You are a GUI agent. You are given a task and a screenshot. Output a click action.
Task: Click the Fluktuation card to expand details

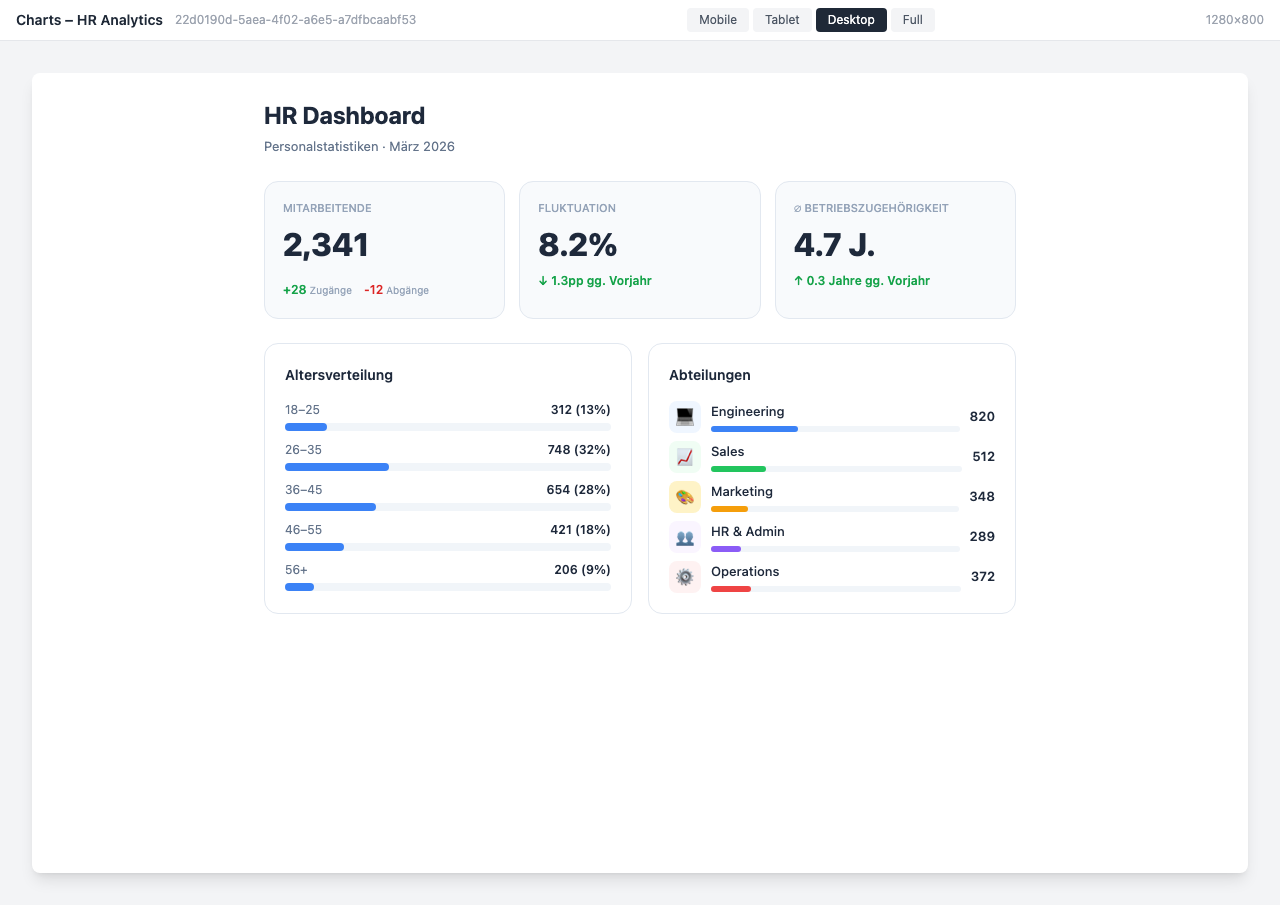pyautogui.click(x=640, y=249)
